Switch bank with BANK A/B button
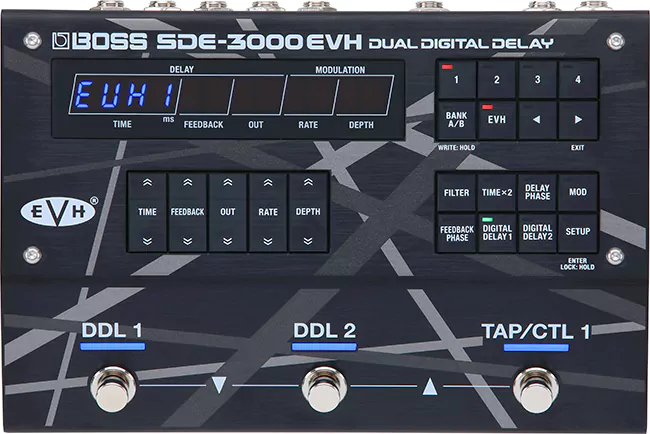 [x=456, y=120]
